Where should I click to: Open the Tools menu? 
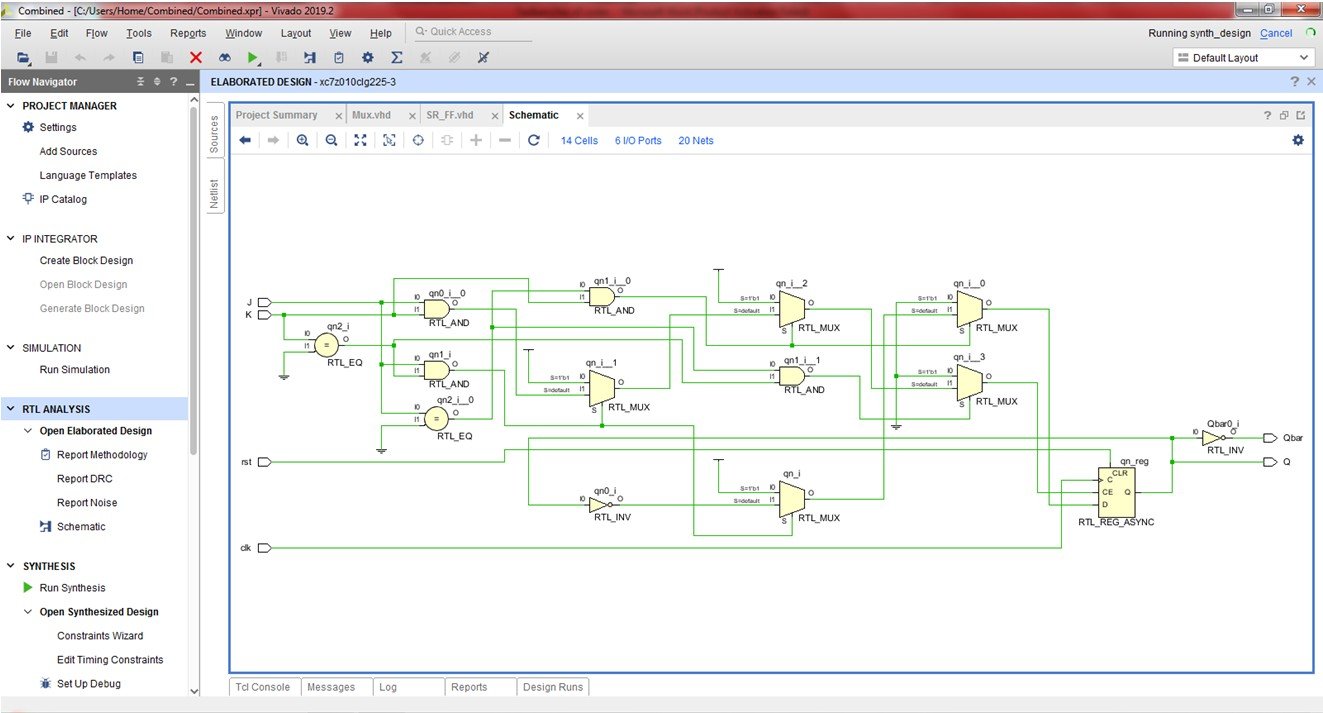click(x=139, y=33)
